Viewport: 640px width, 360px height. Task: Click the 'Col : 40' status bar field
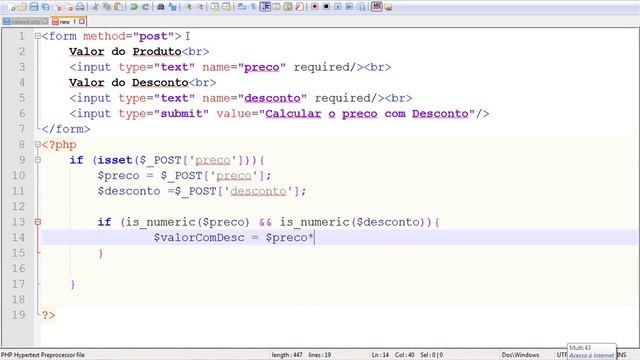point(405,355)
